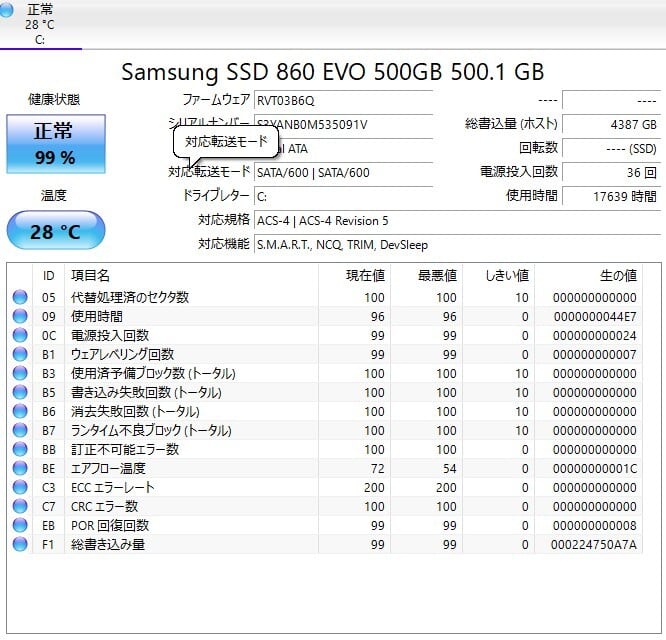Click the status icon for row F1

point(20,544)
